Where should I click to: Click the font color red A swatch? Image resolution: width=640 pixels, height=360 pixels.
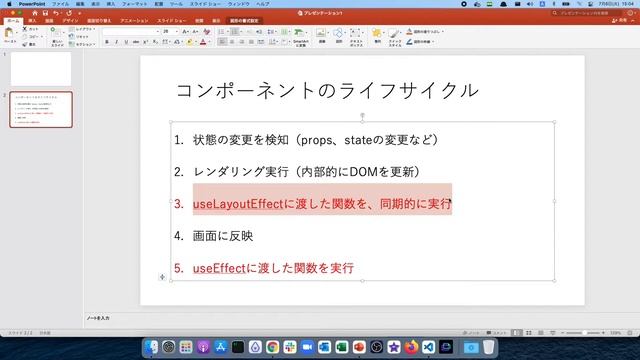[203, 42]
